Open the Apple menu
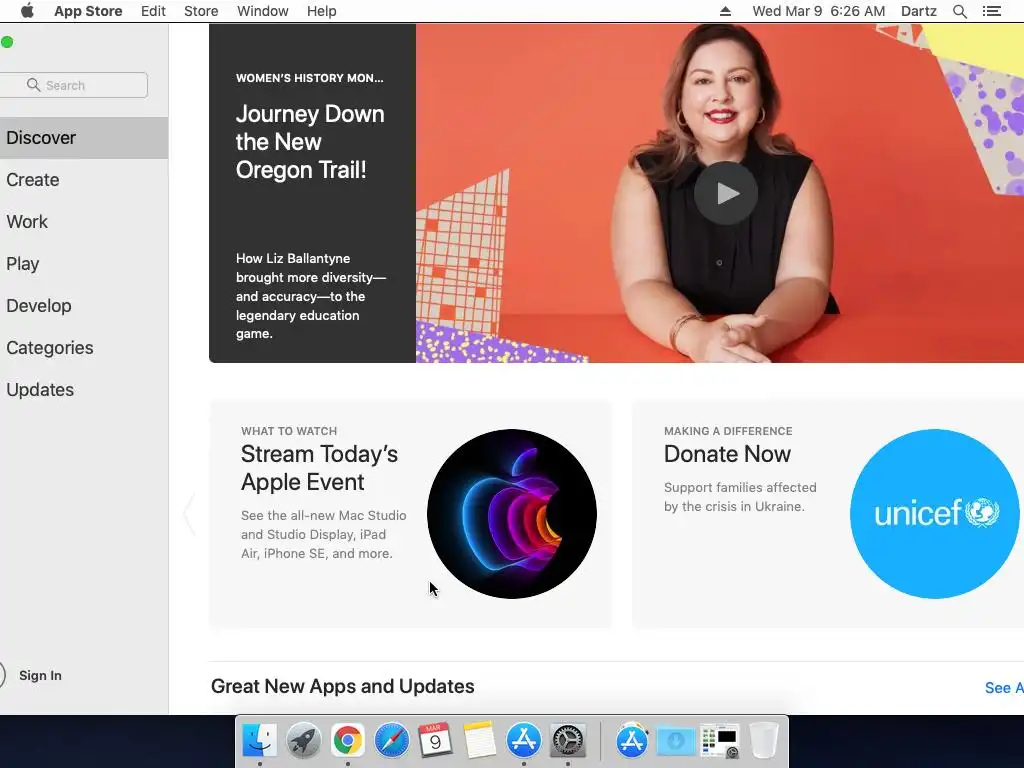 click(x=27, y=11)
